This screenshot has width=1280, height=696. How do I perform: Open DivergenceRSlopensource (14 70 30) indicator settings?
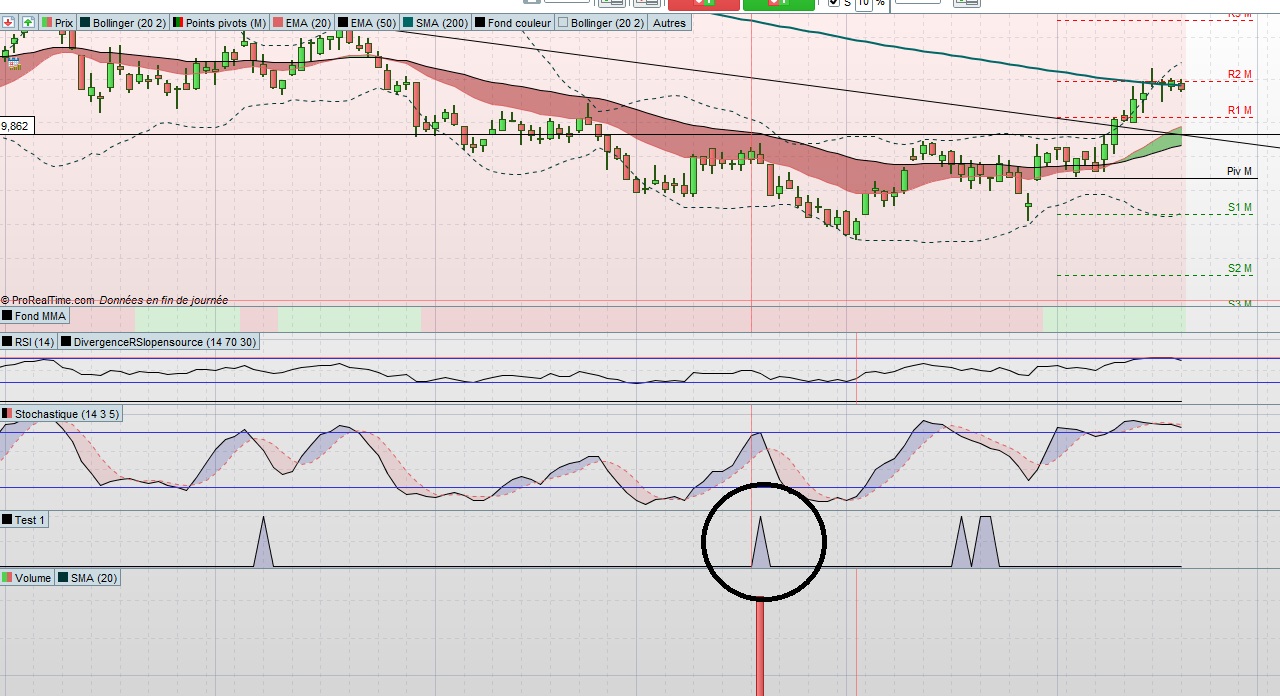pyautogui.click(x=159, y=342)
